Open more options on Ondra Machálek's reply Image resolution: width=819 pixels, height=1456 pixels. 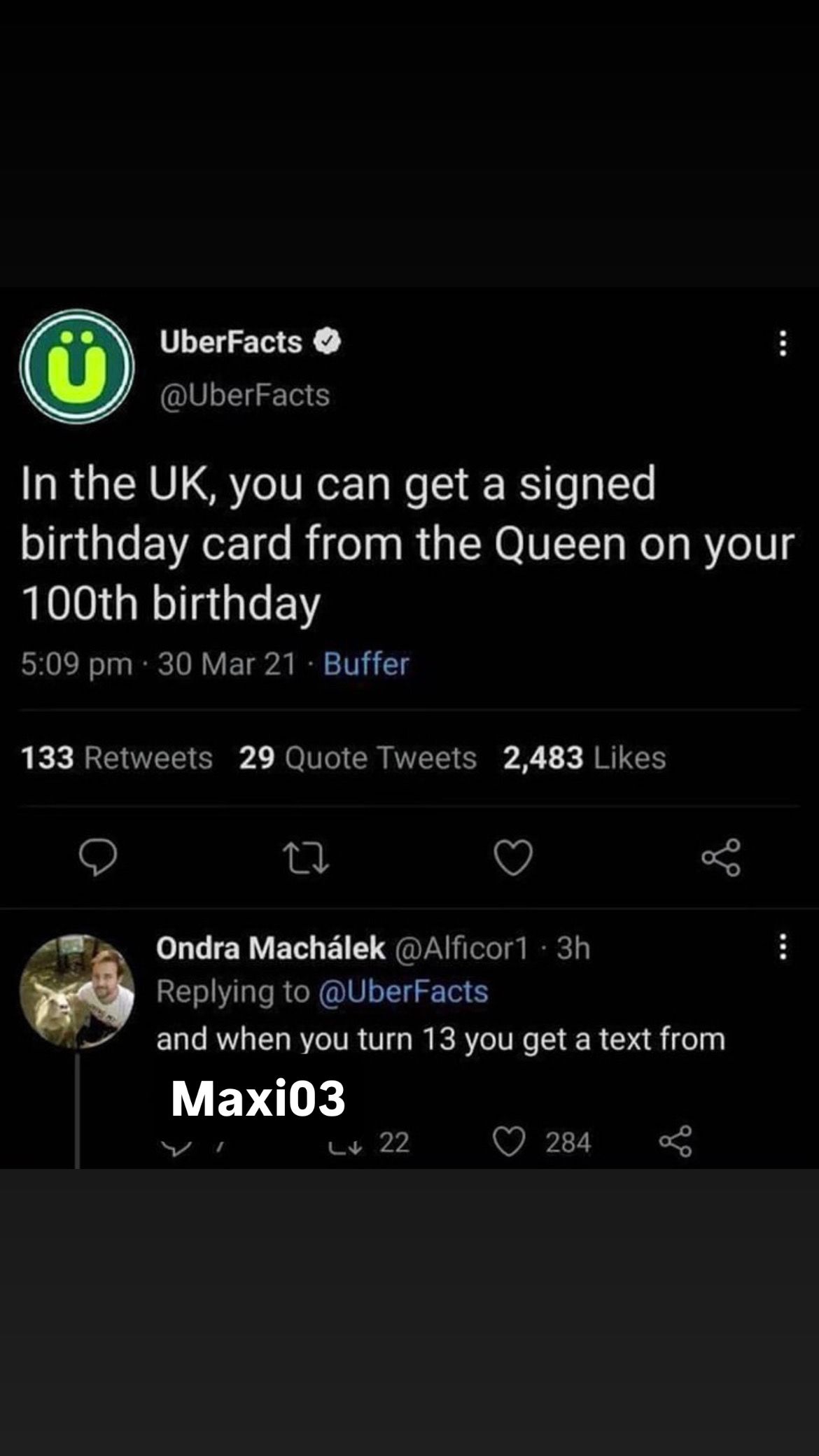(783, 947)
